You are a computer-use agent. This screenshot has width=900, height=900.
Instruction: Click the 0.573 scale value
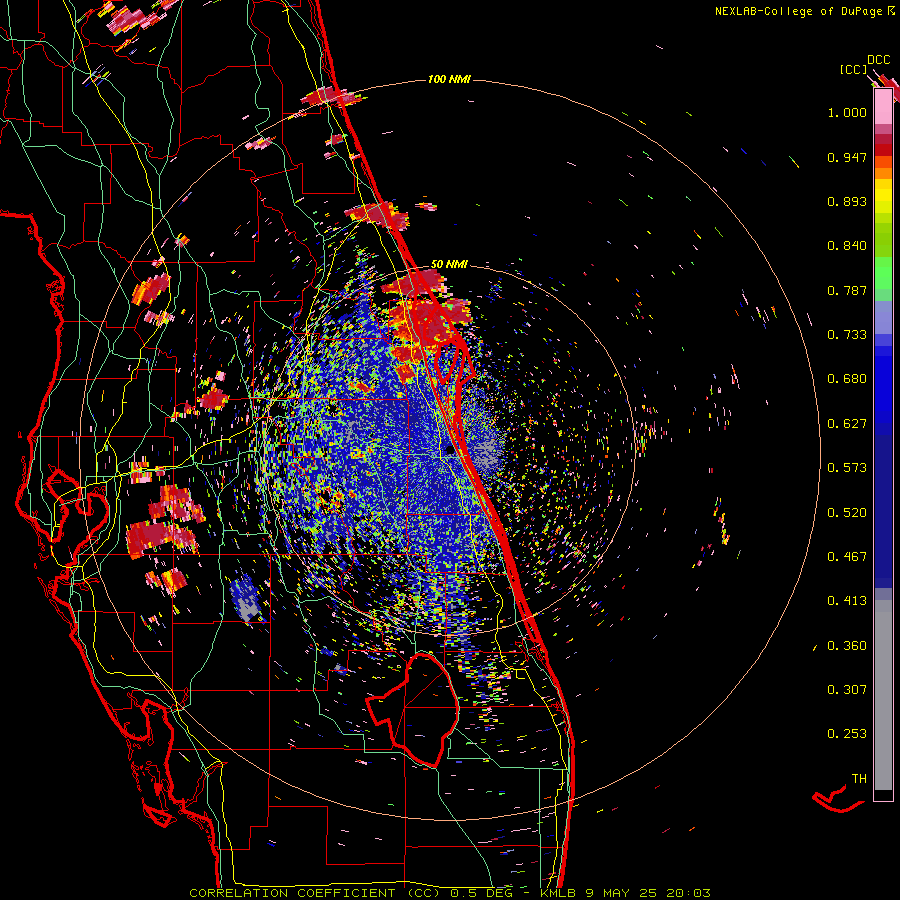click(847, 468)
